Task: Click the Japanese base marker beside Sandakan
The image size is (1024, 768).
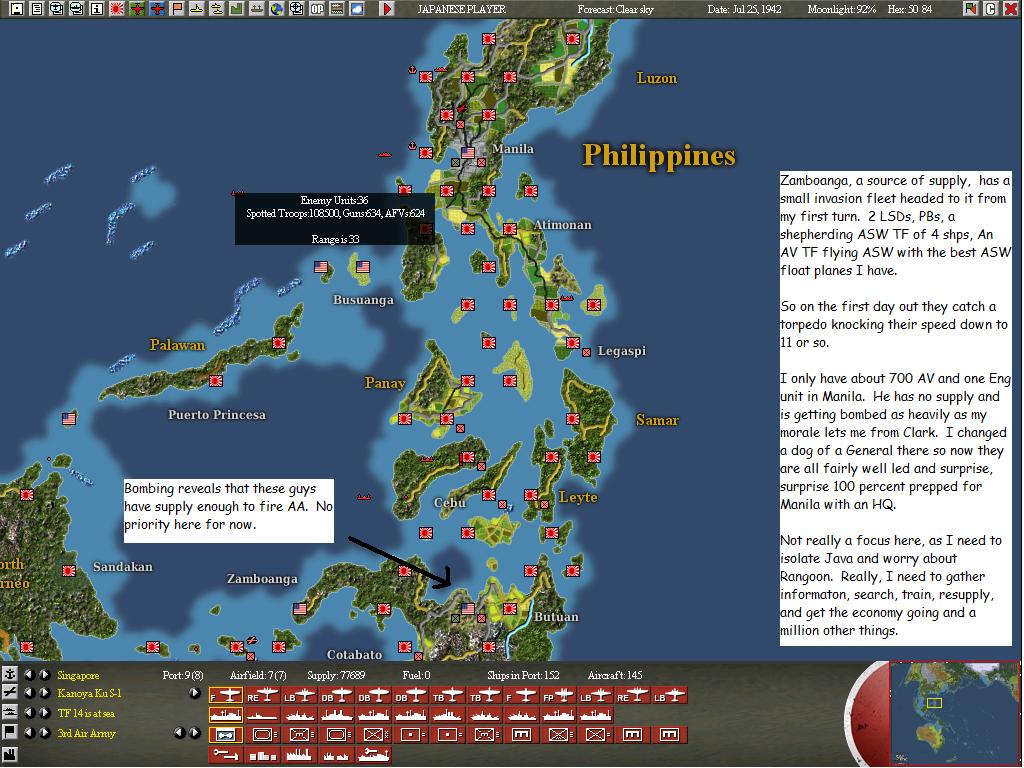Action: (69, 570)
